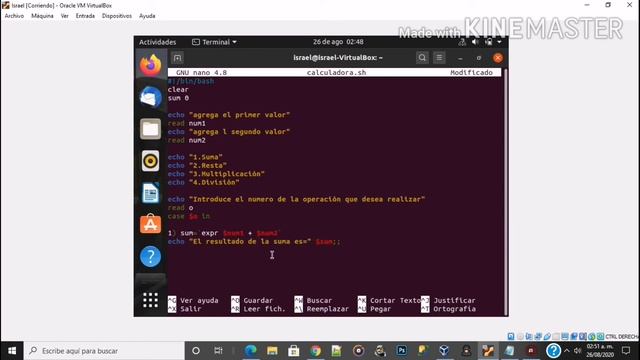Open Photoshop from the taskbar
The image size is (640, 360).
coord(401,351)
